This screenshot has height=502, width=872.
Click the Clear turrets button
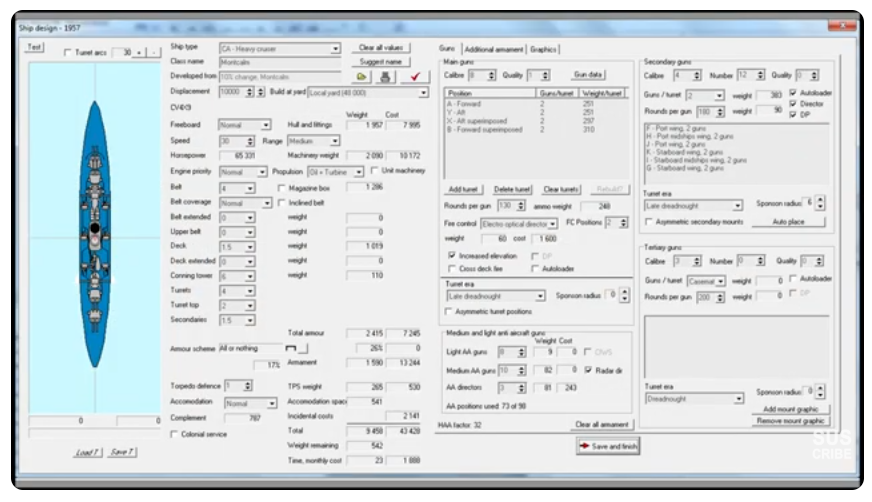click(561, 190)
